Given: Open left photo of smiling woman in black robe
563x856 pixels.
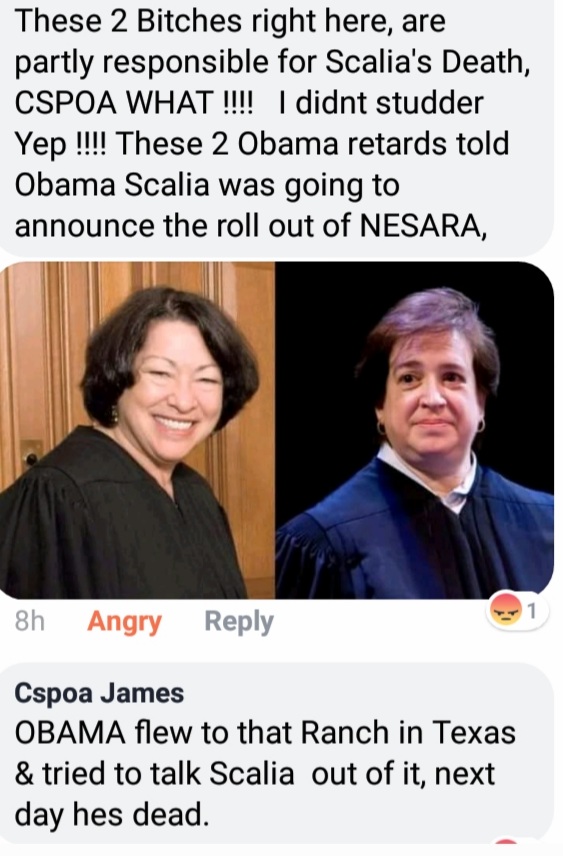Looking at the screenshot, I should tap(138, 430).
